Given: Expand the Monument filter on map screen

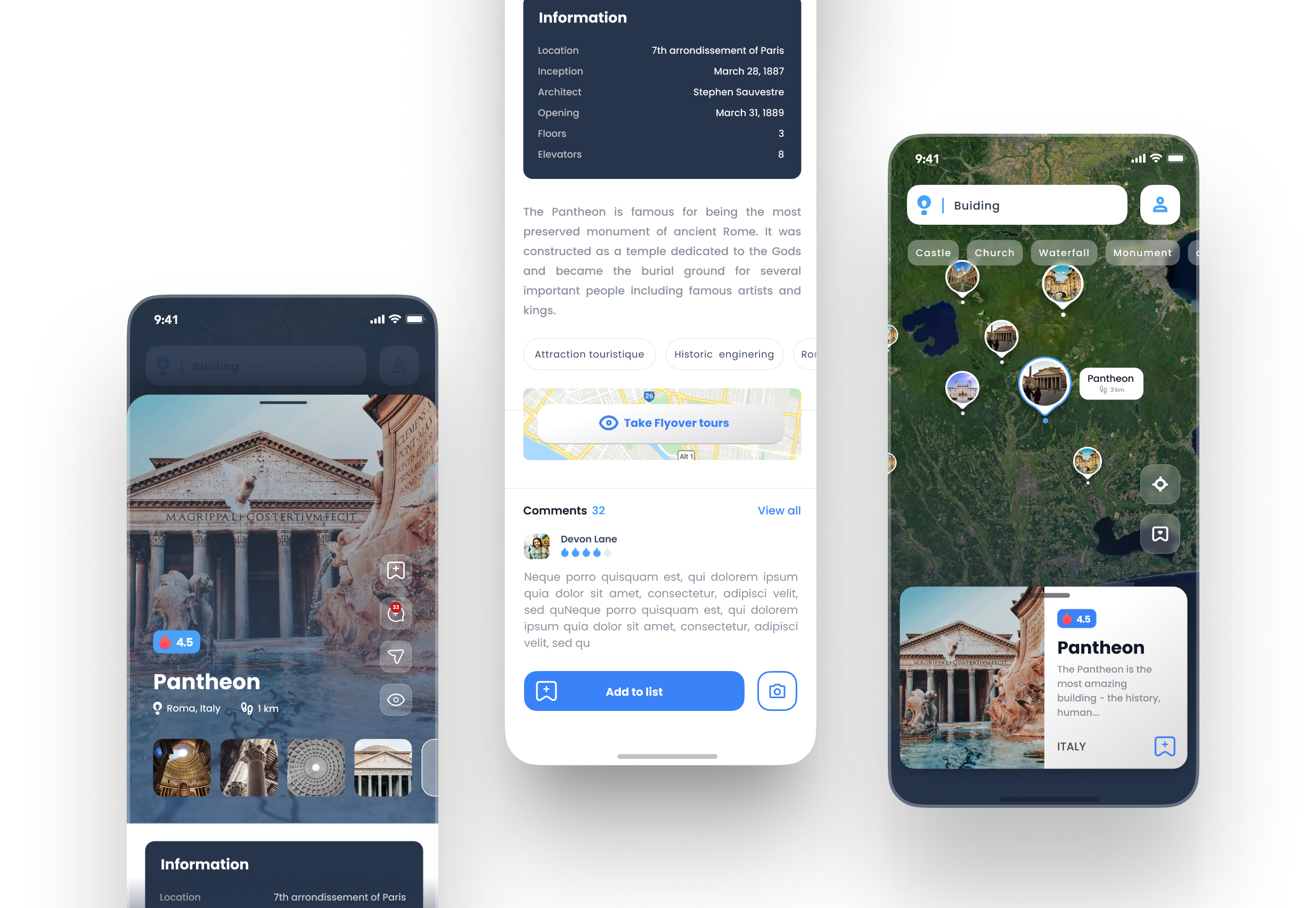Looking at the screenshot, I should point(1142,252).
